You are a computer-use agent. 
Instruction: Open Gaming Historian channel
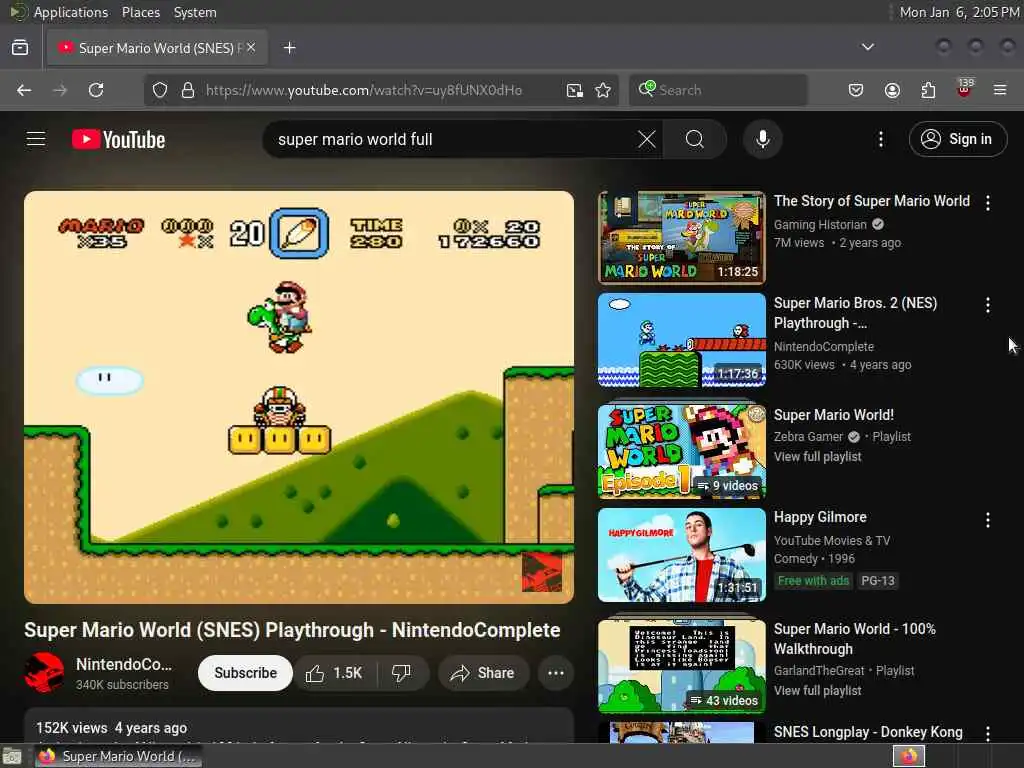coord(820,225)
